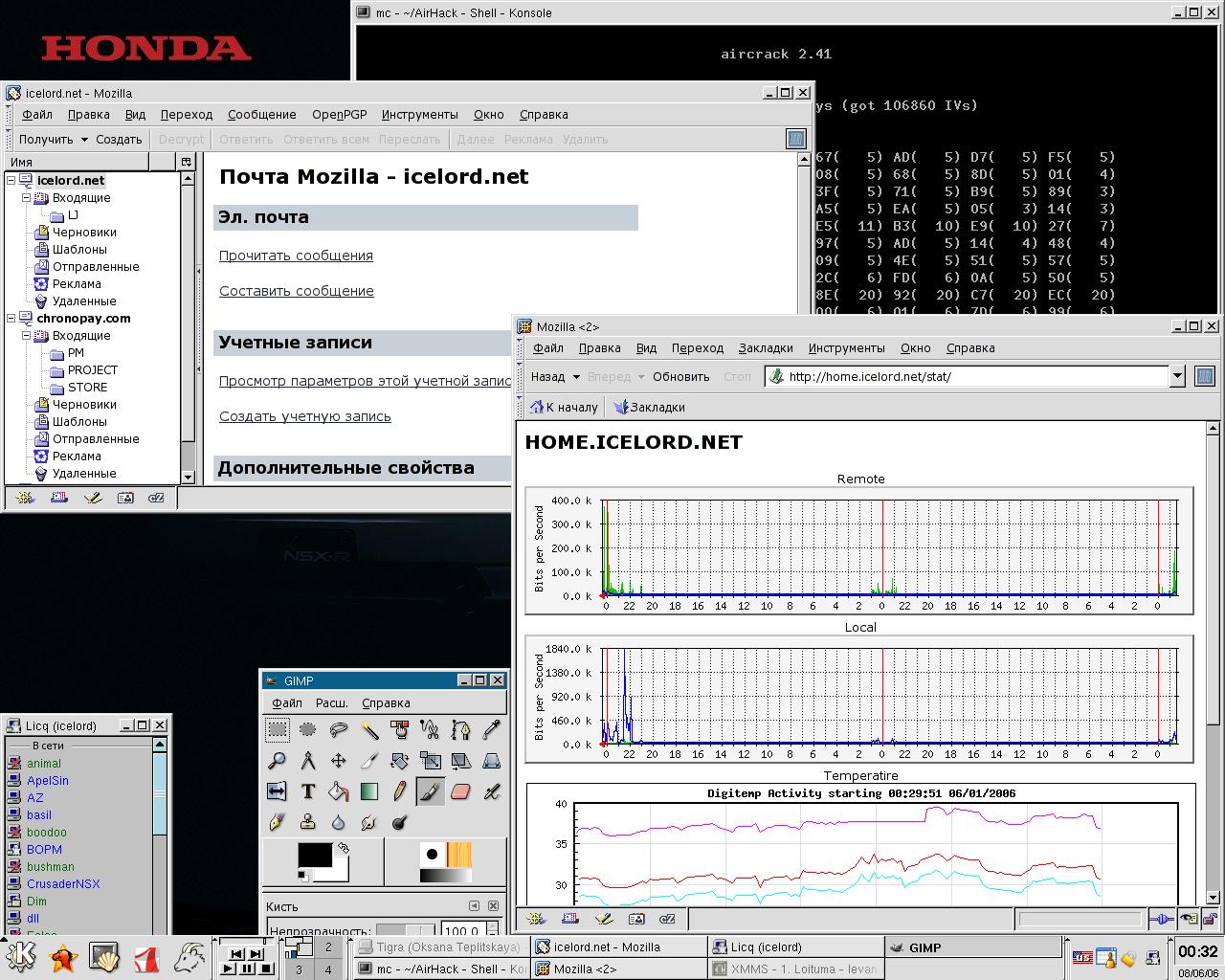
Task: Click the Обновить reload button
Action: coord(680,376)
